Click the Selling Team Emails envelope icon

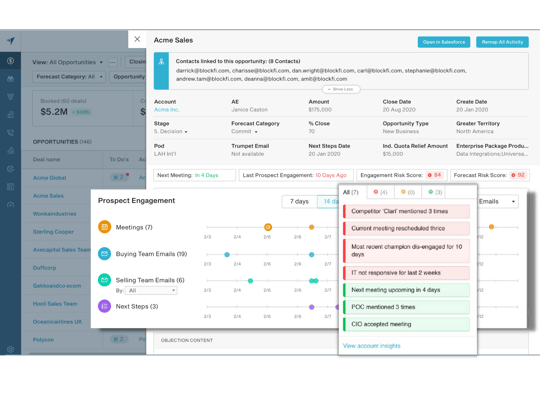(104, 280)
